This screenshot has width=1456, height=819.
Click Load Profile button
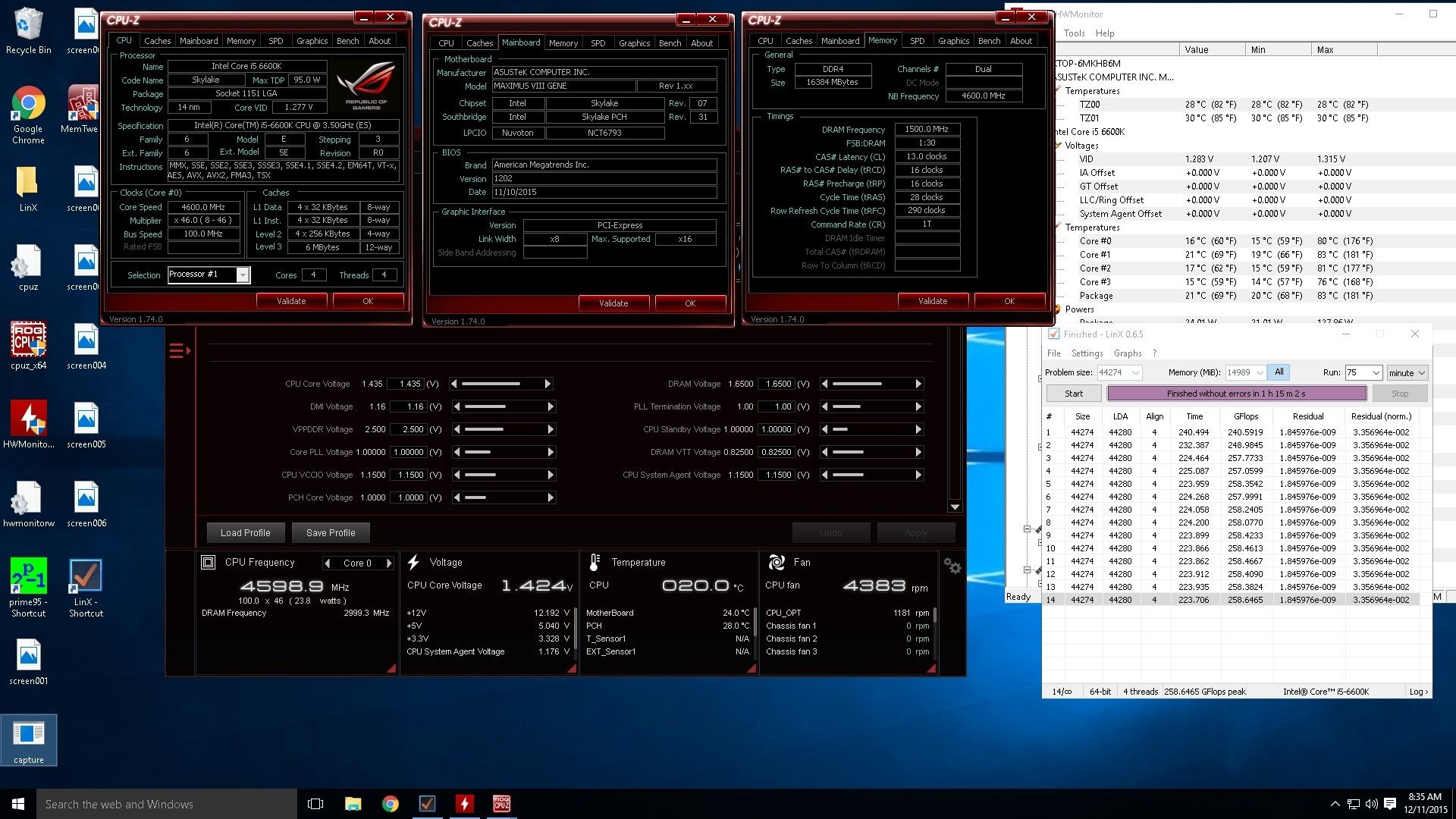[245, 533]
